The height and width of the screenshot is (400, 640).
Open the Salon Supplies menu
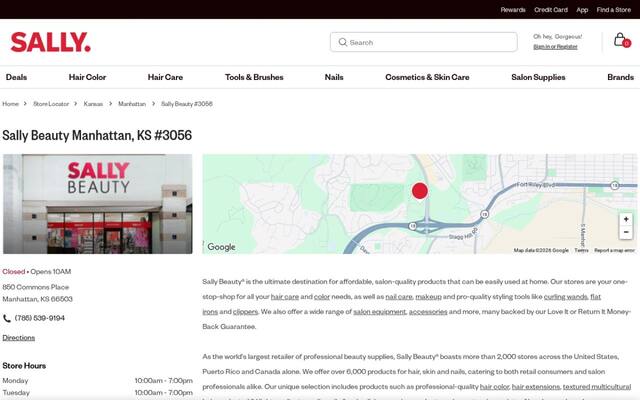pyautogui.click(x=538, y=77)
